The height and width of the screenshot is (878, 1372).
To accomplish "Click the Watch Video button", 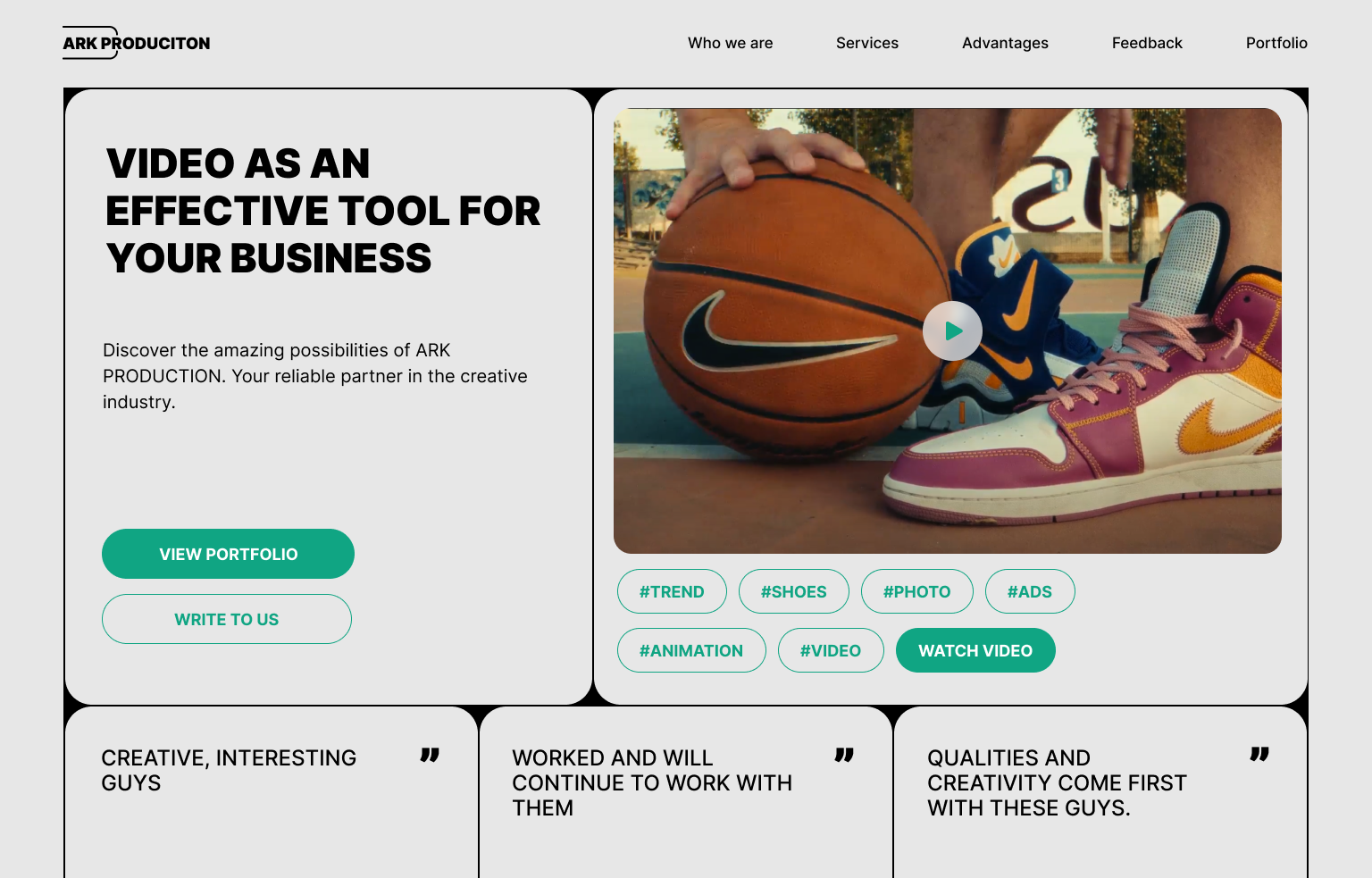I will [975, 650].
